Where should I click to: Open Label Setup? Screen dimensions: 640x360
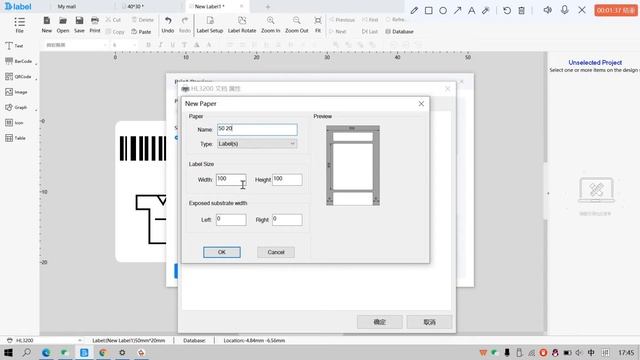(x=210, y=24)
